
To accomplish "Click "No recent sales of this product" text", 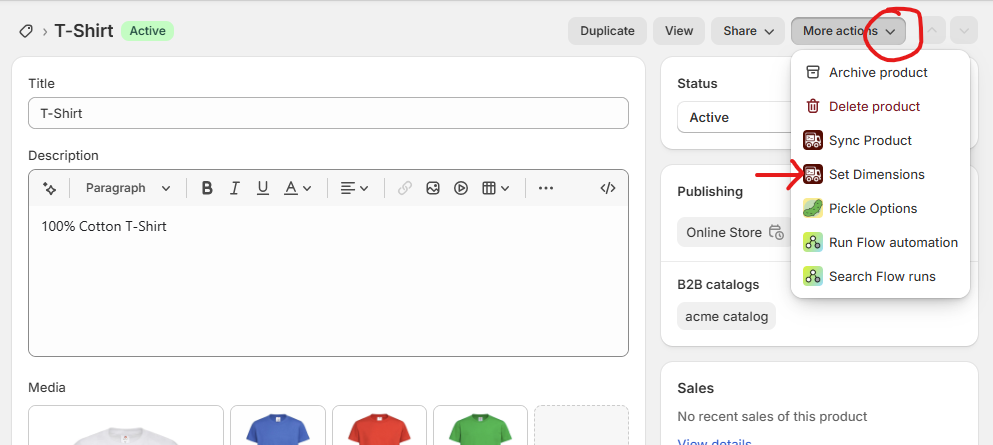I will click(x=772, y=417).
